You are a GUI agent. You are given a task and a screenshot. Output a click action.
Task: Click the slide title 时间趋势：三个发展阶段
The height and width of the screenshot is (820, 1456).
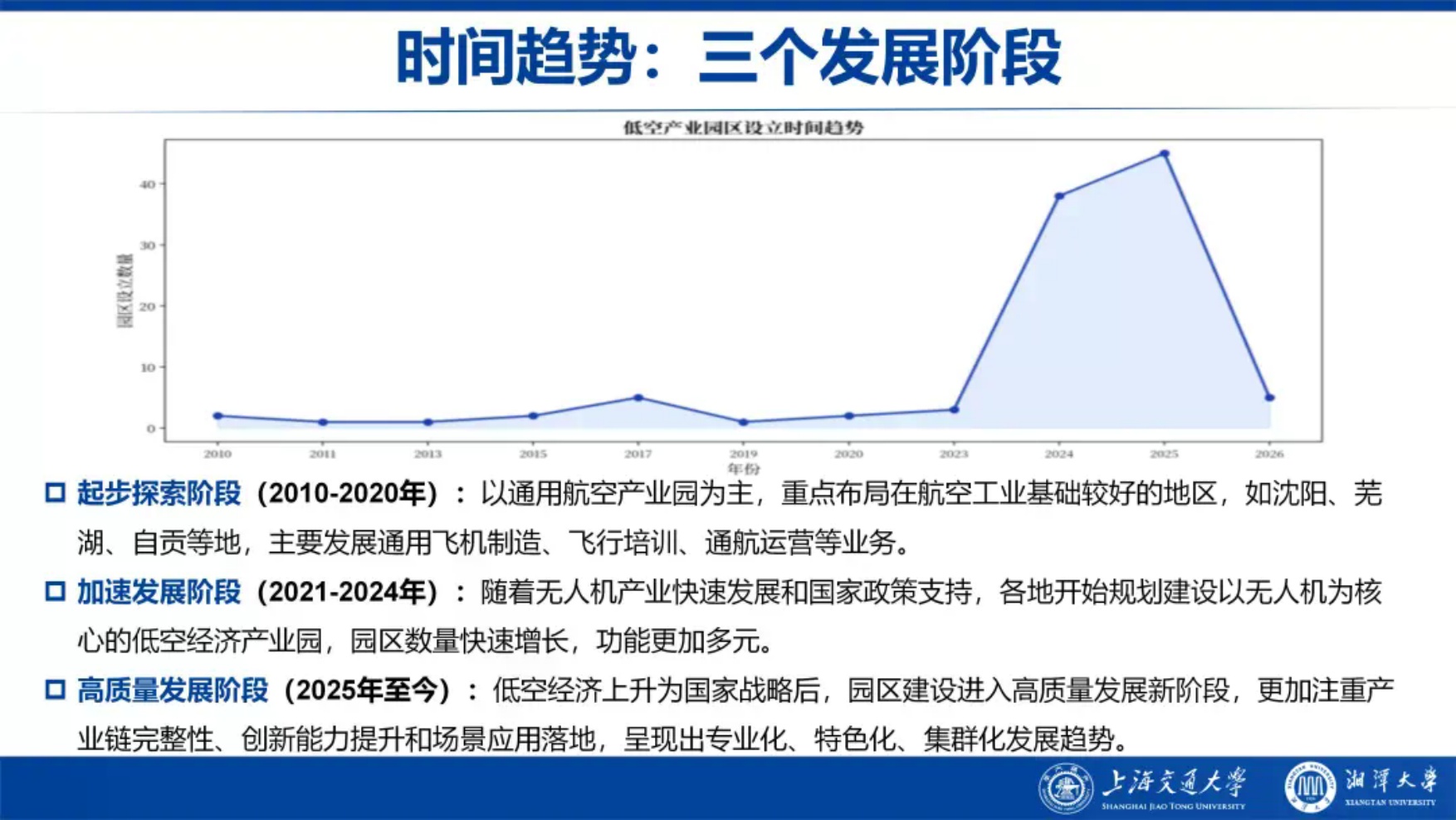728,56
